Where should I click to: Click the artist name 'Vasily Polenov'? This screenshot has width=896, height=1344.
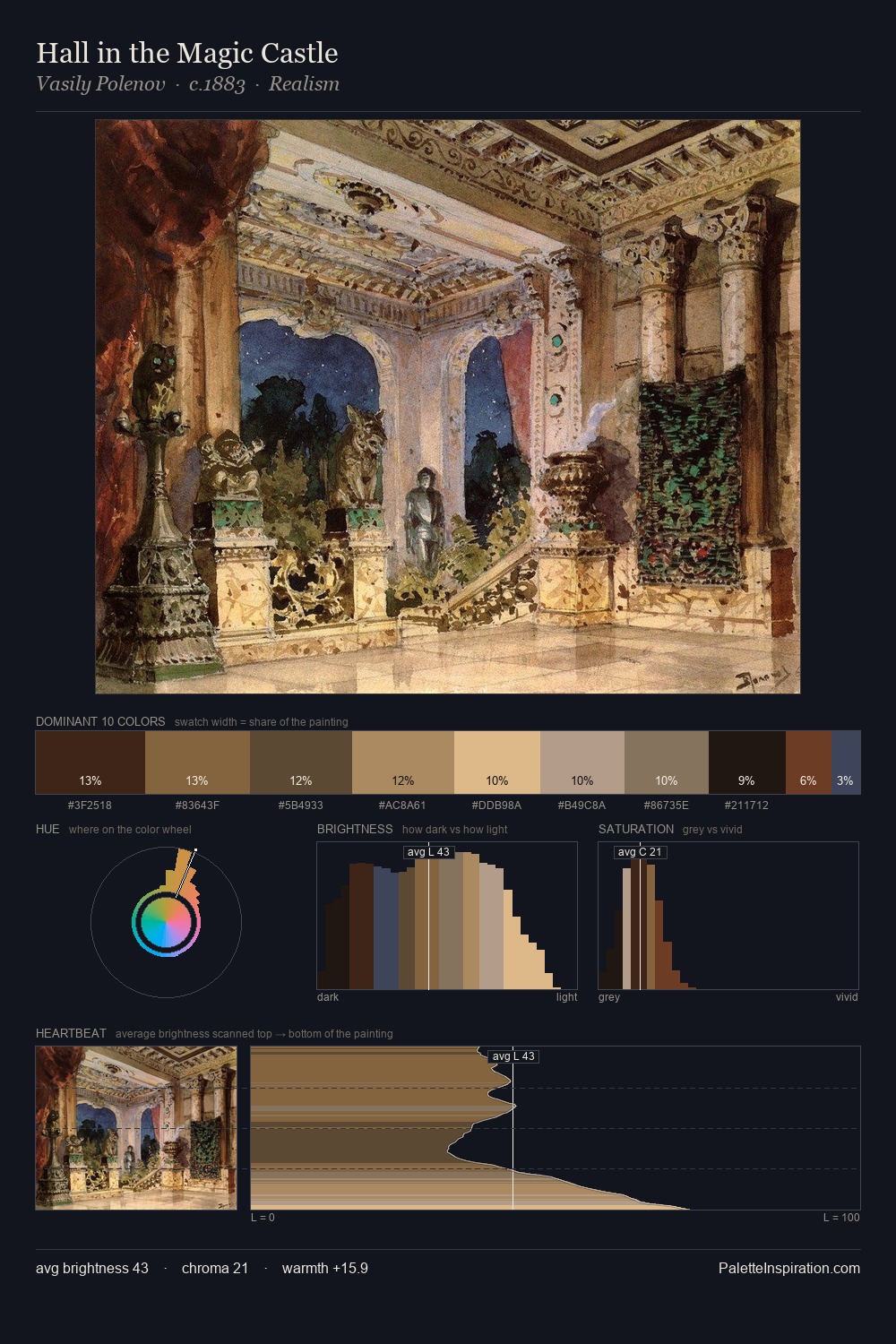[x=100, y=84]
